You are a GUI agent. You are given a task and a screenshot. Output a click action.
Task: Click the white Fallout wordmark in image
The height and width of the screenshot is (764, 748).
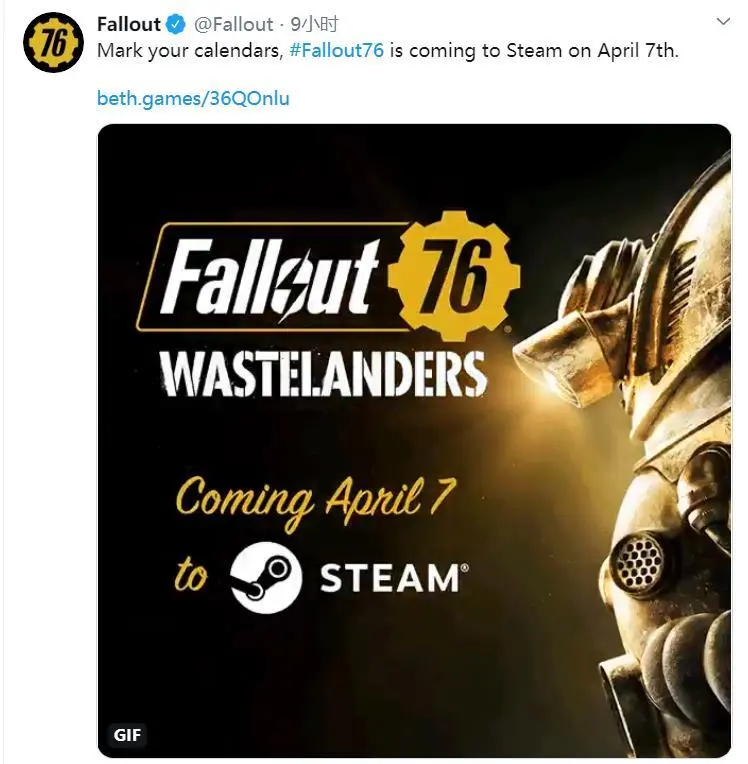pyautogui.click(x=270, y=277)
